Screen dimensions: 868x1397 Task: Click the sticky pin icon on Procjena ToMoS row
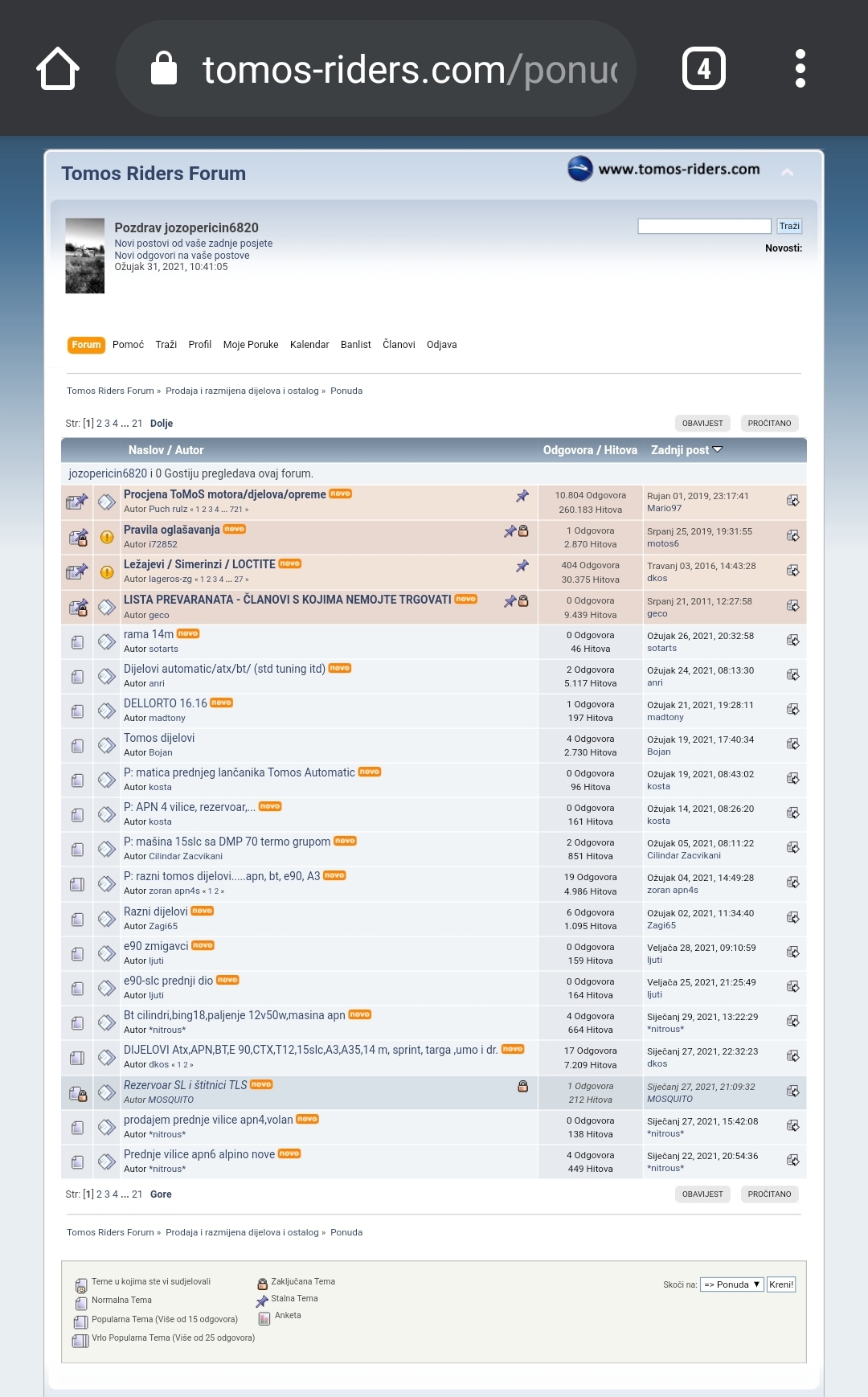[x=522, y=496]
